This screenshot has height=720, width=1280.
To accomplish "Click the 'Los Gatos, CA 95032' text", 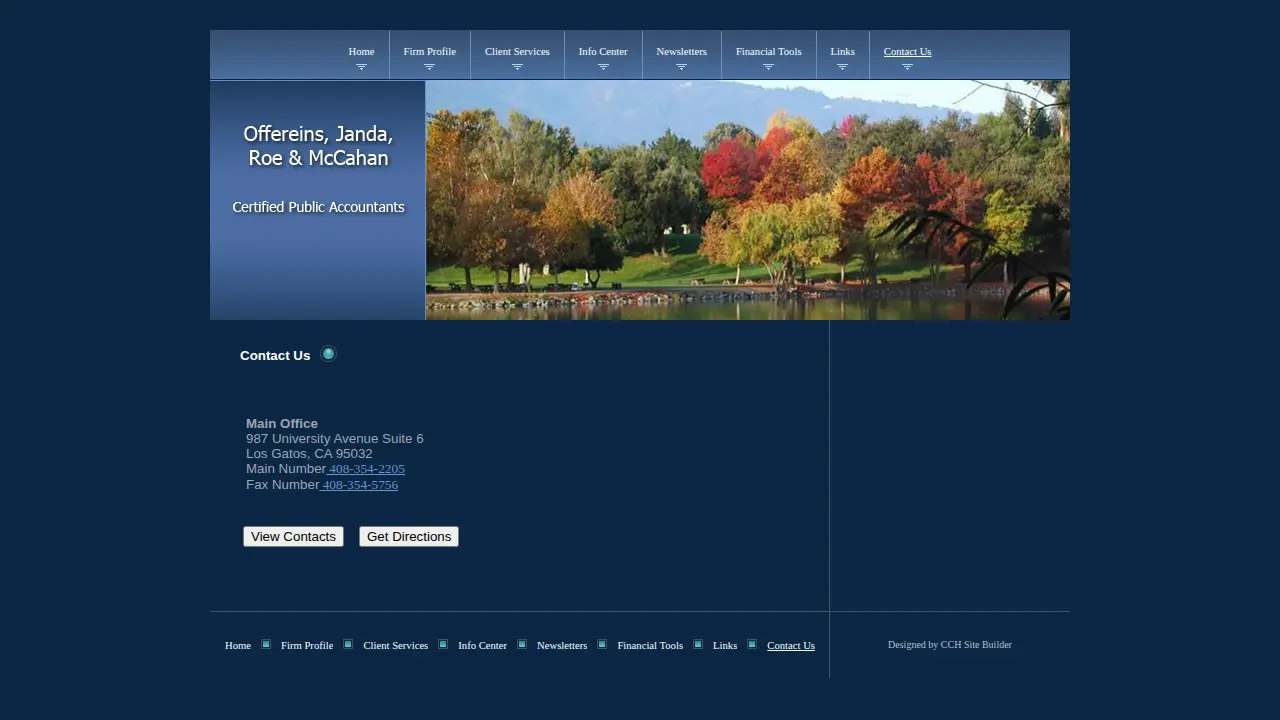I will (x=309, y=454).
